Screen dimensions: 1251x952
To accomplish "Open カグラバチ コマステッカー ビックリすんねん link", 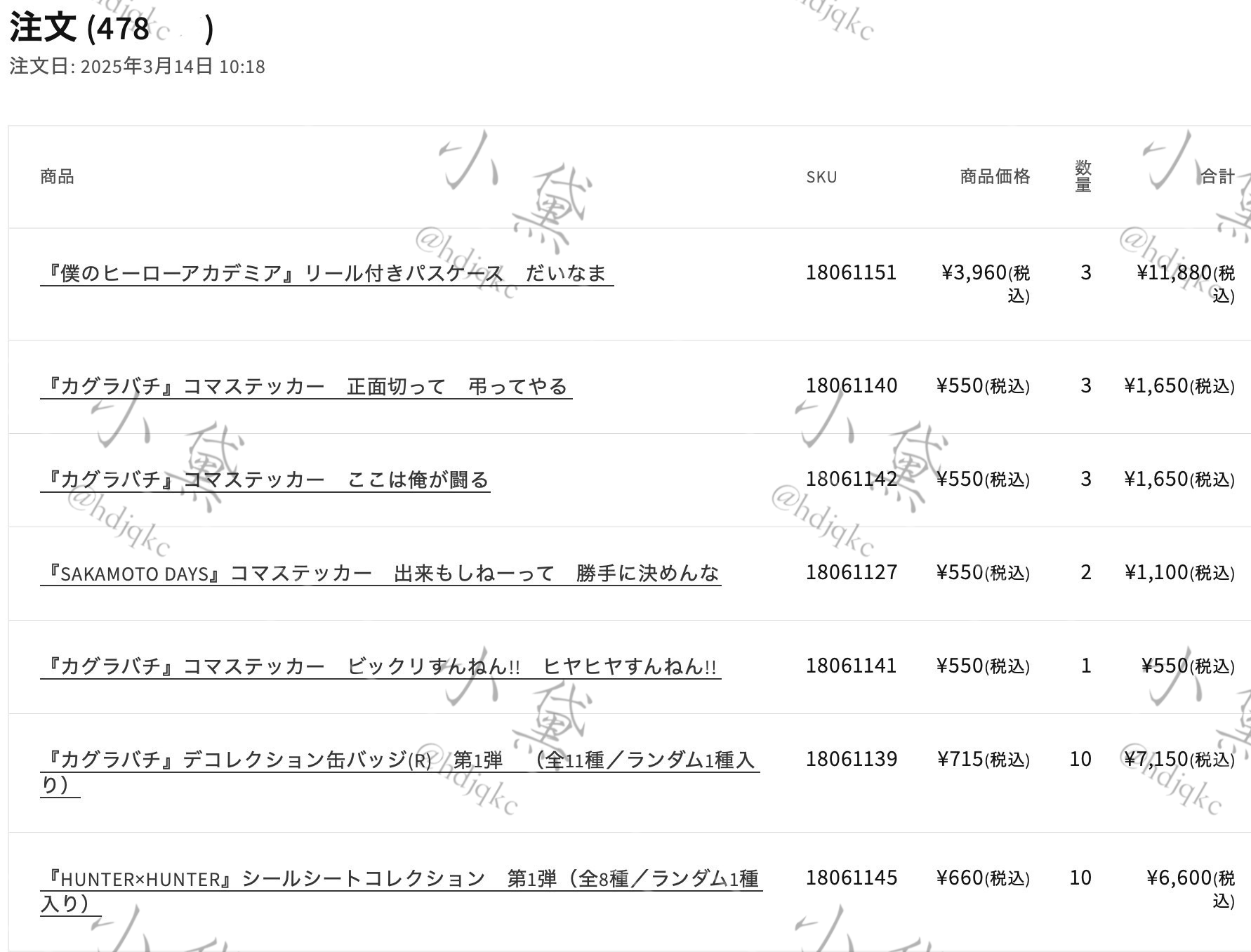I will [380, 666].
